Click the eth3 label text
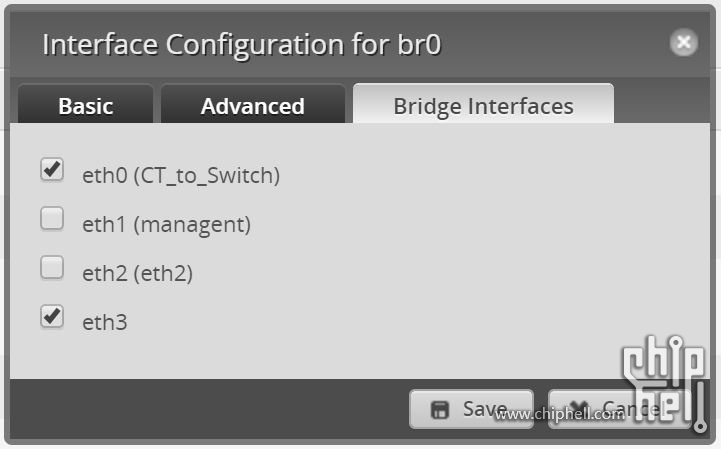This screenshot has width=721, height=449. (105, 323)
